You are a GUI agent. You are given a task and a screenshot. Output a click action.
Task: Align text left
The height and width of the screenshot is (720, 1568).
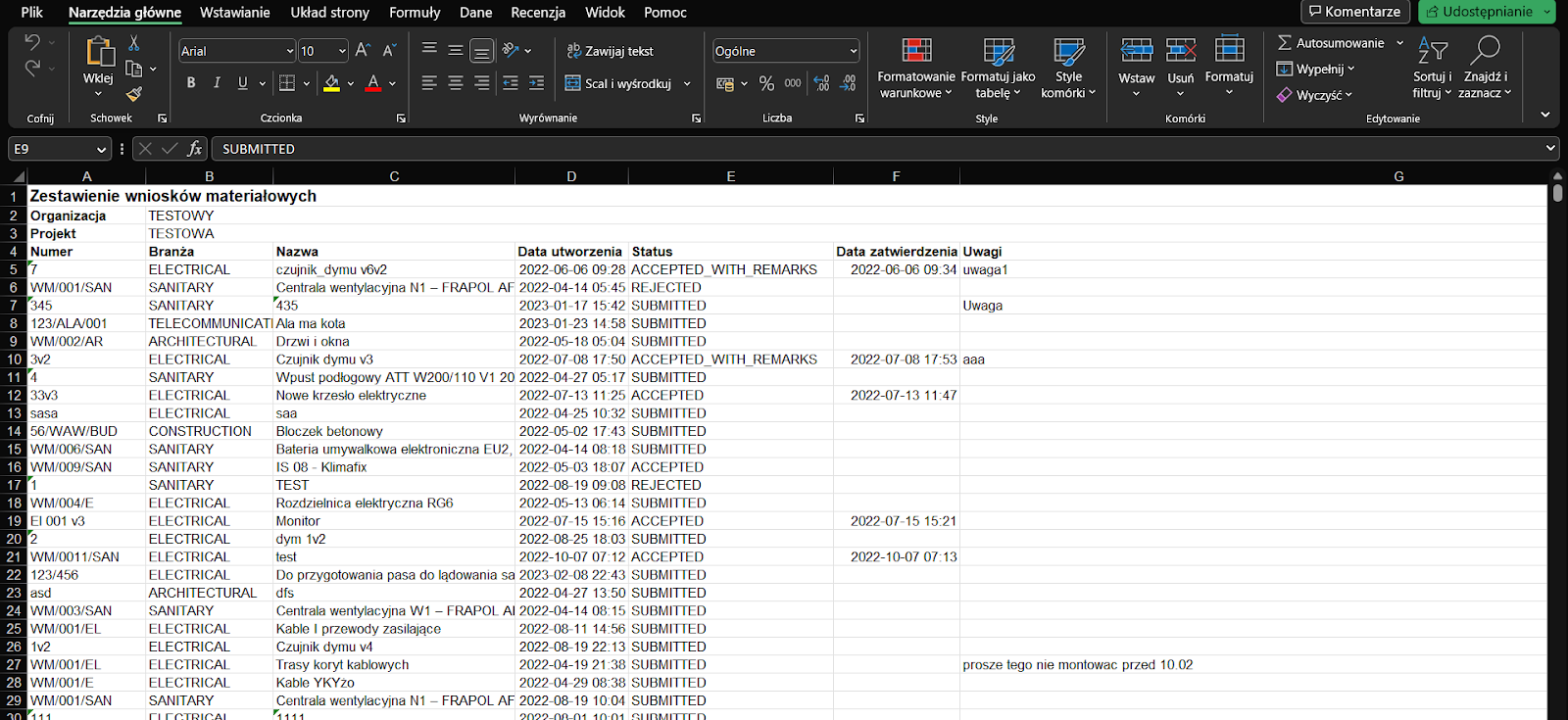click(x=429, y=83)
